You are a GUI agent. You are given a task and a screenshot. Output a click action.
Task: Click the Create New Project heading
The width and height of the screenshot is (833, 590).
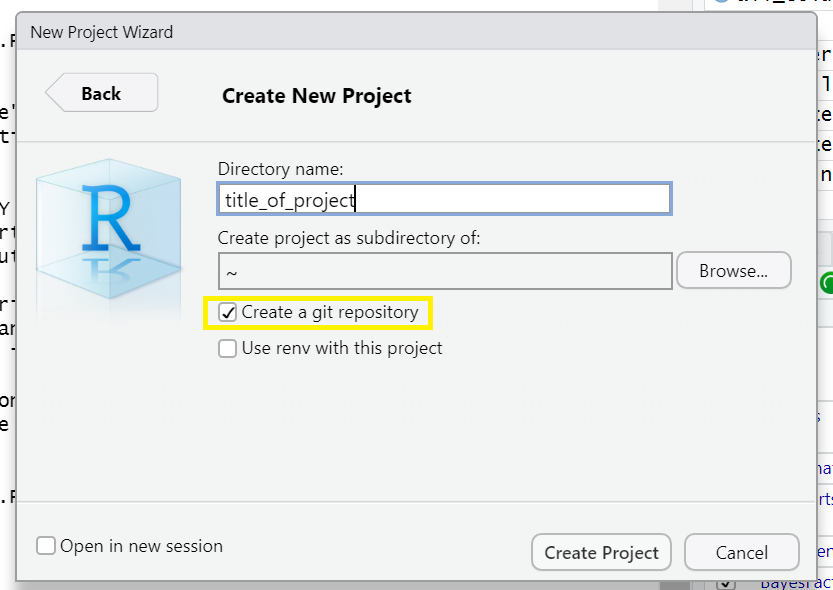coord(316,96)
